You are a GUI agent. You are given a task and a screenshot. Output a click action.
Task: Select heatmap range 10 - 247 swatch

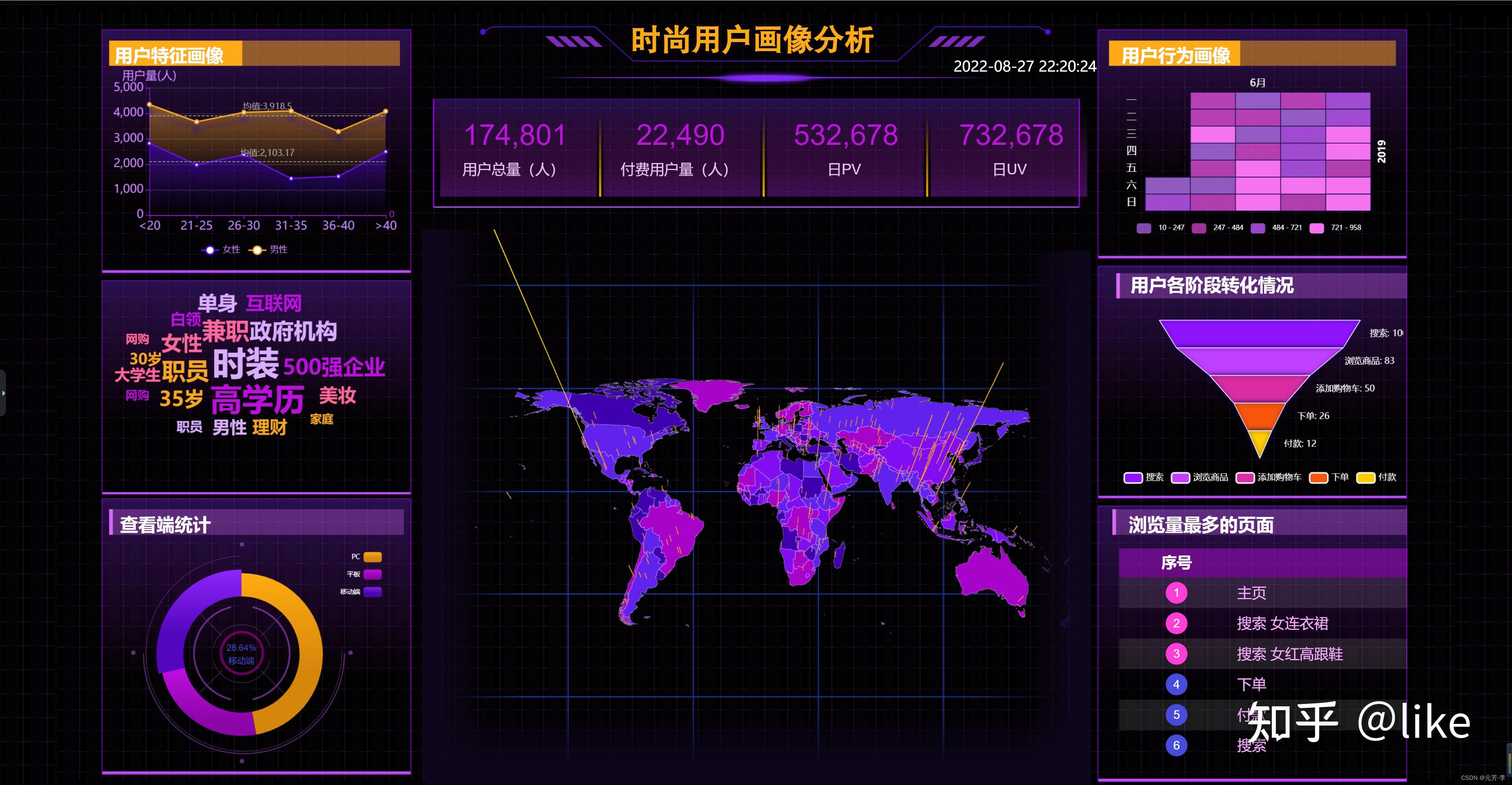tap(1144, 228)
